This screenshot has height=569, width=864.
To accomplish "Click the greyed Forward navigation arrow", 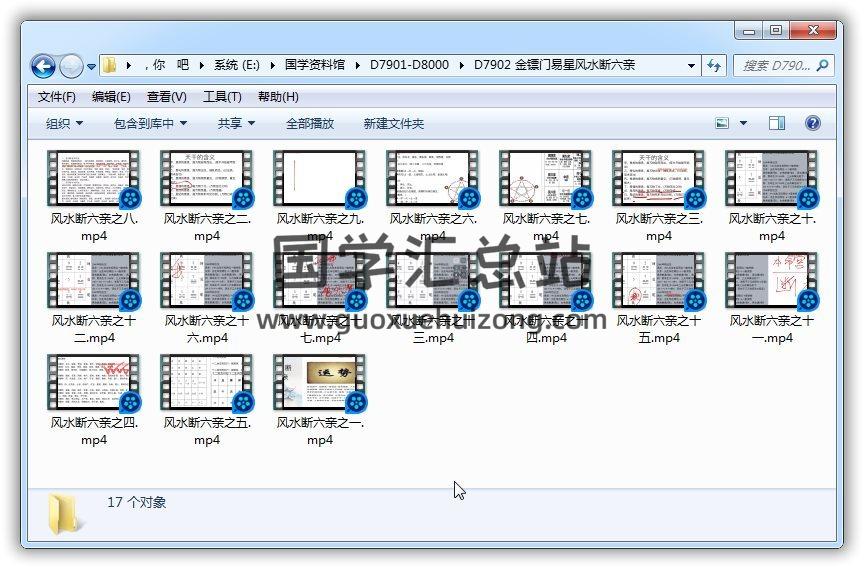I will (x=71, y=66).
